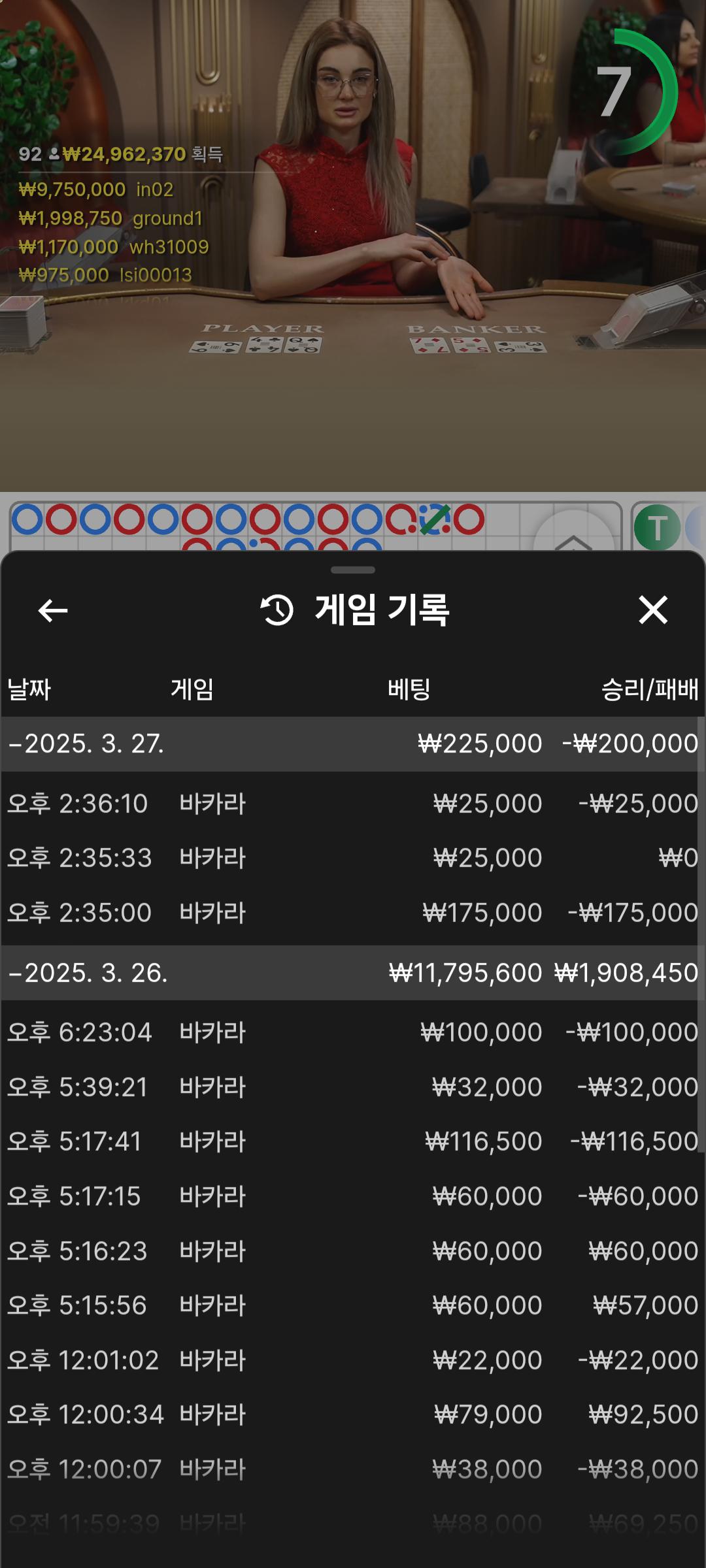Click the green slashed tie marker in roadmap
Screen dimensions: 706x1568
(x=435, y=520)
